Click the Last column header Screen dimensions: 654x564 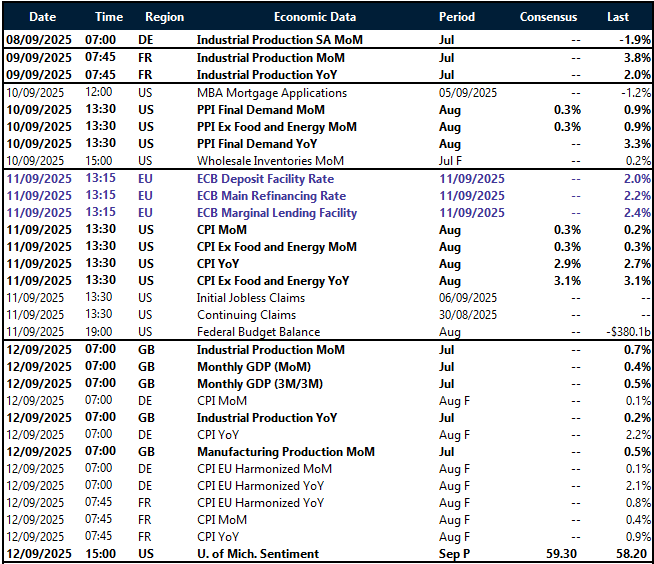tap(618, 17)
